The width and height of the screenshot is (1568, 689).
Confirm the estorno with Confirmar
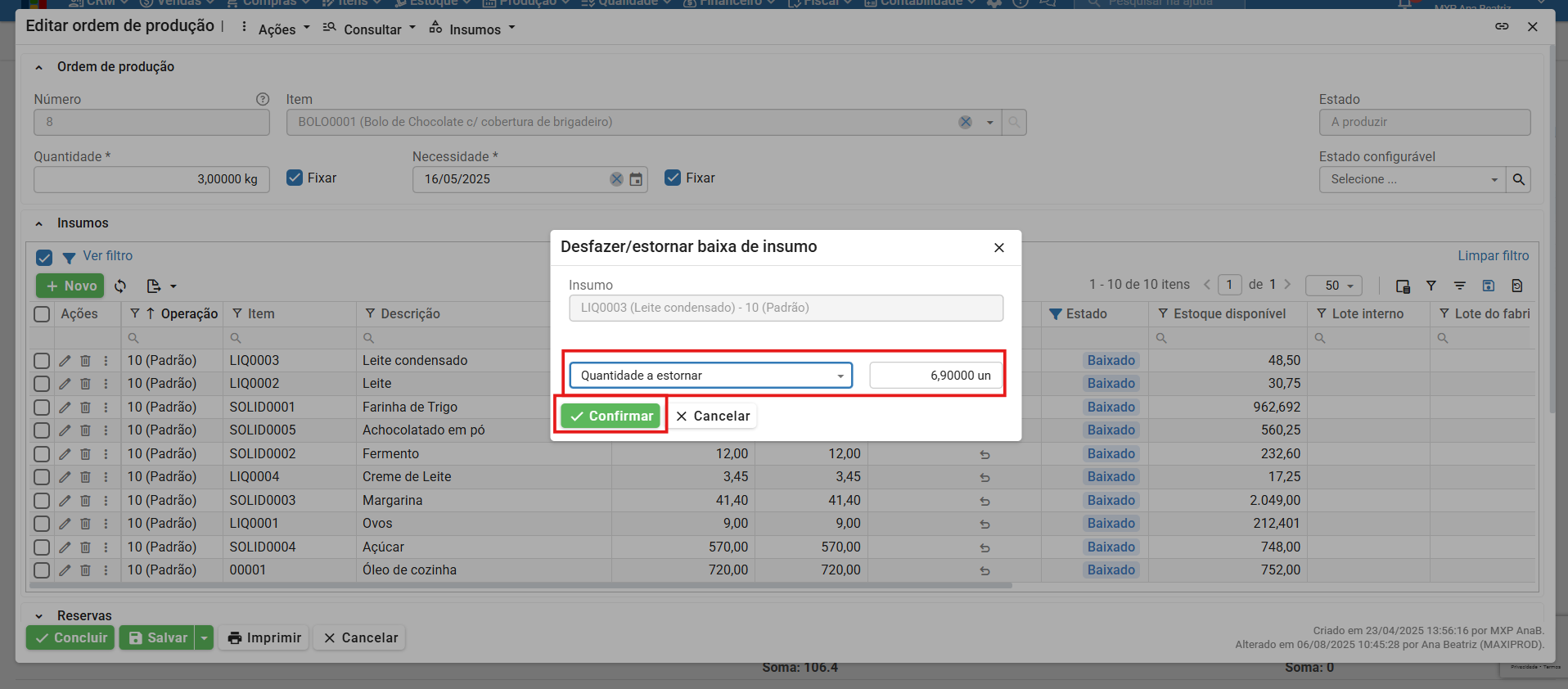[x=611, y=416]
